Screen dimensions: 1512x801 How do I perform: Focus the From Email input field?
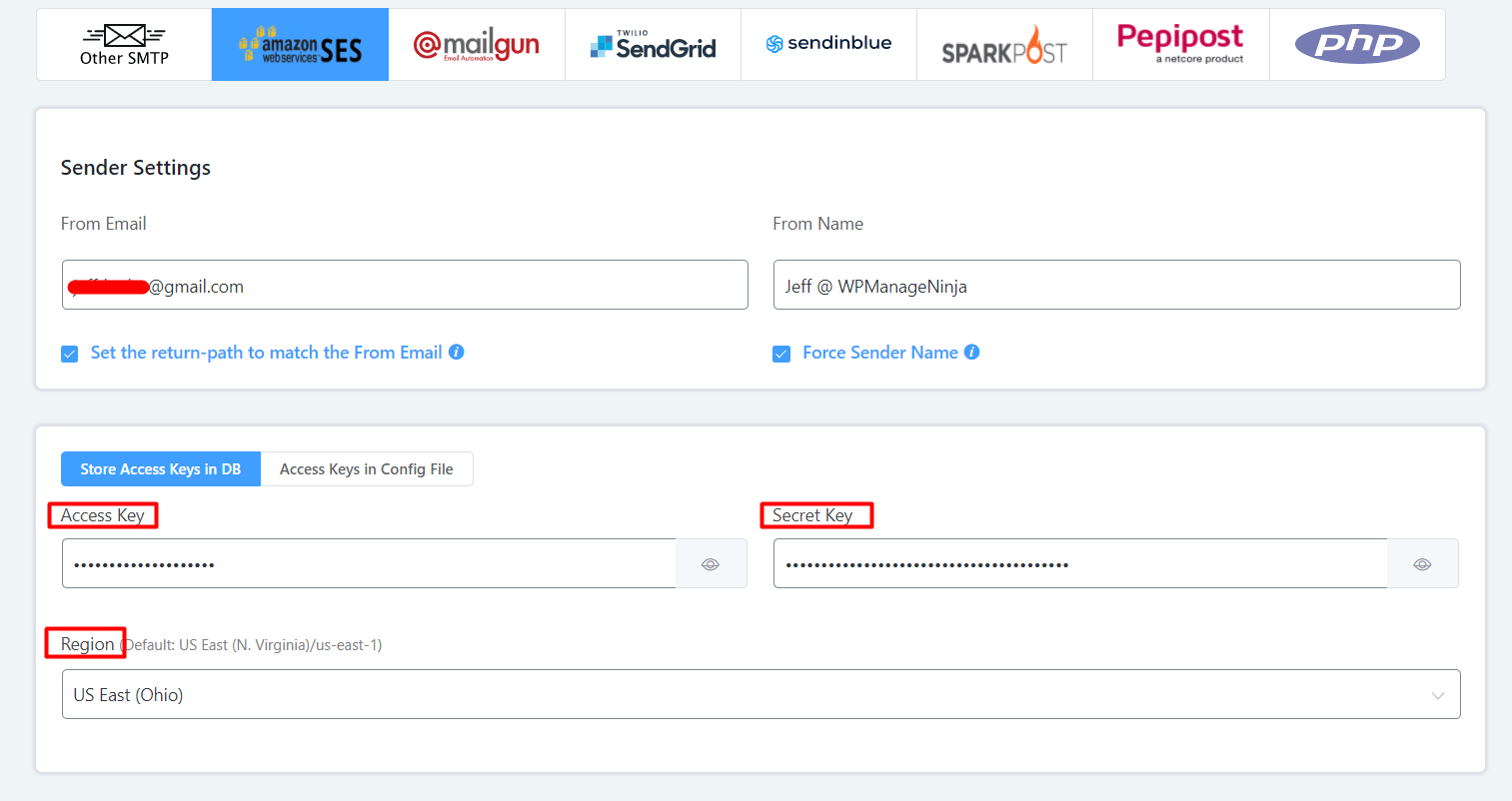[x=405, y=285]
